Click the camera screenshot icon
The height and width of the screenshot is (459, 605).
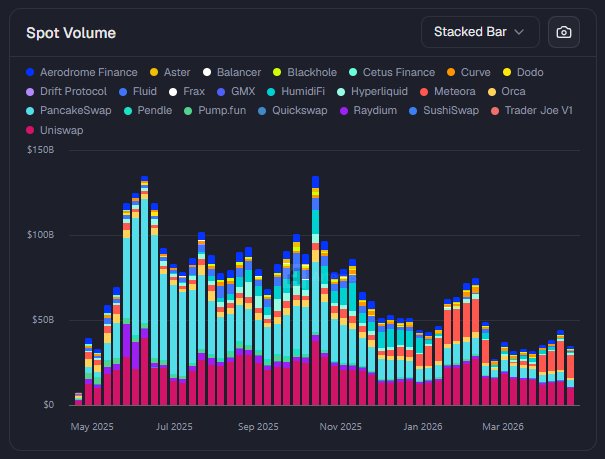point(564,32)
